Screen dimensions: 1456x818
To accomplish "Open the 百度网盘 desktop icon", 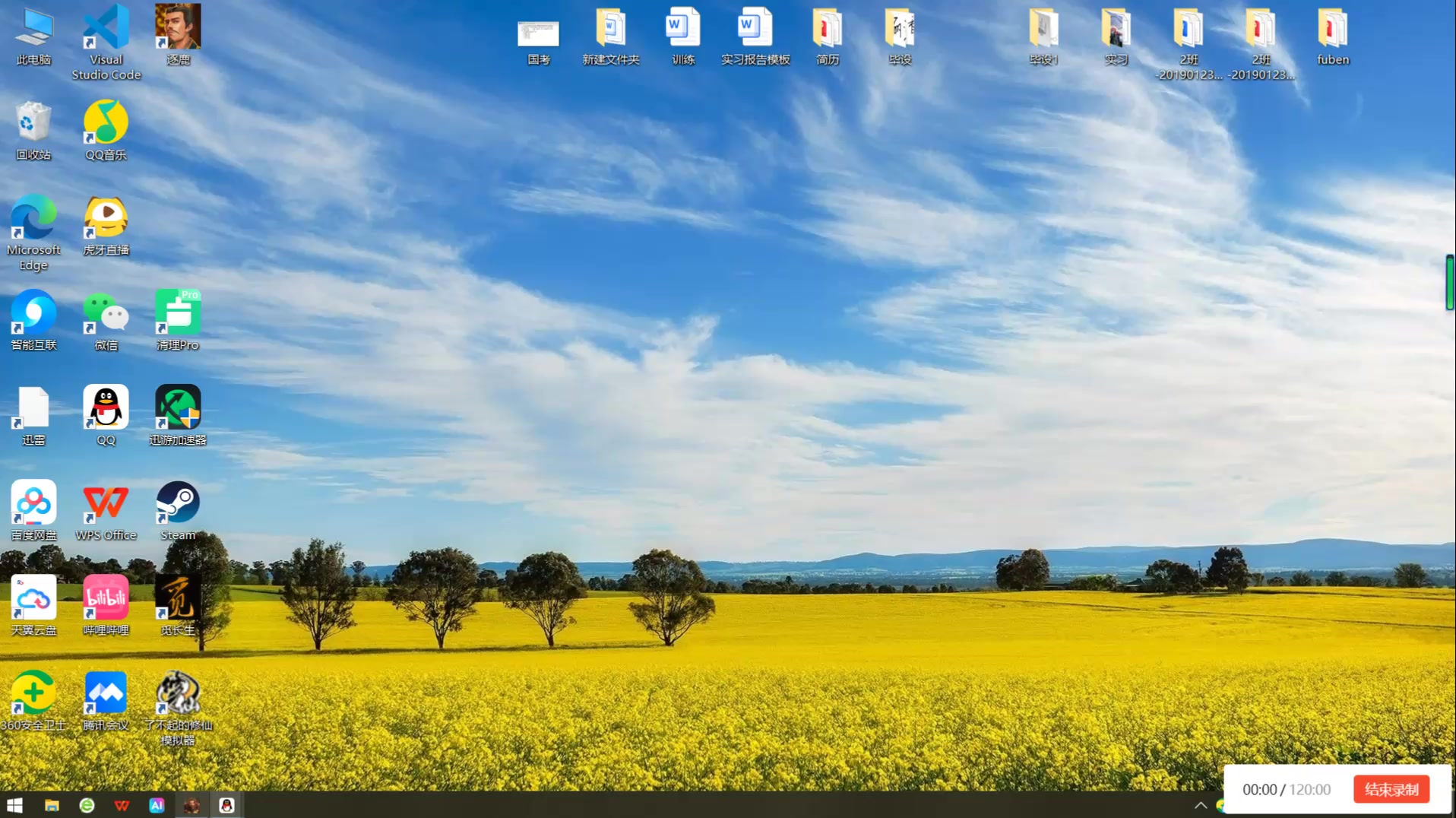I will coord(33,503).
